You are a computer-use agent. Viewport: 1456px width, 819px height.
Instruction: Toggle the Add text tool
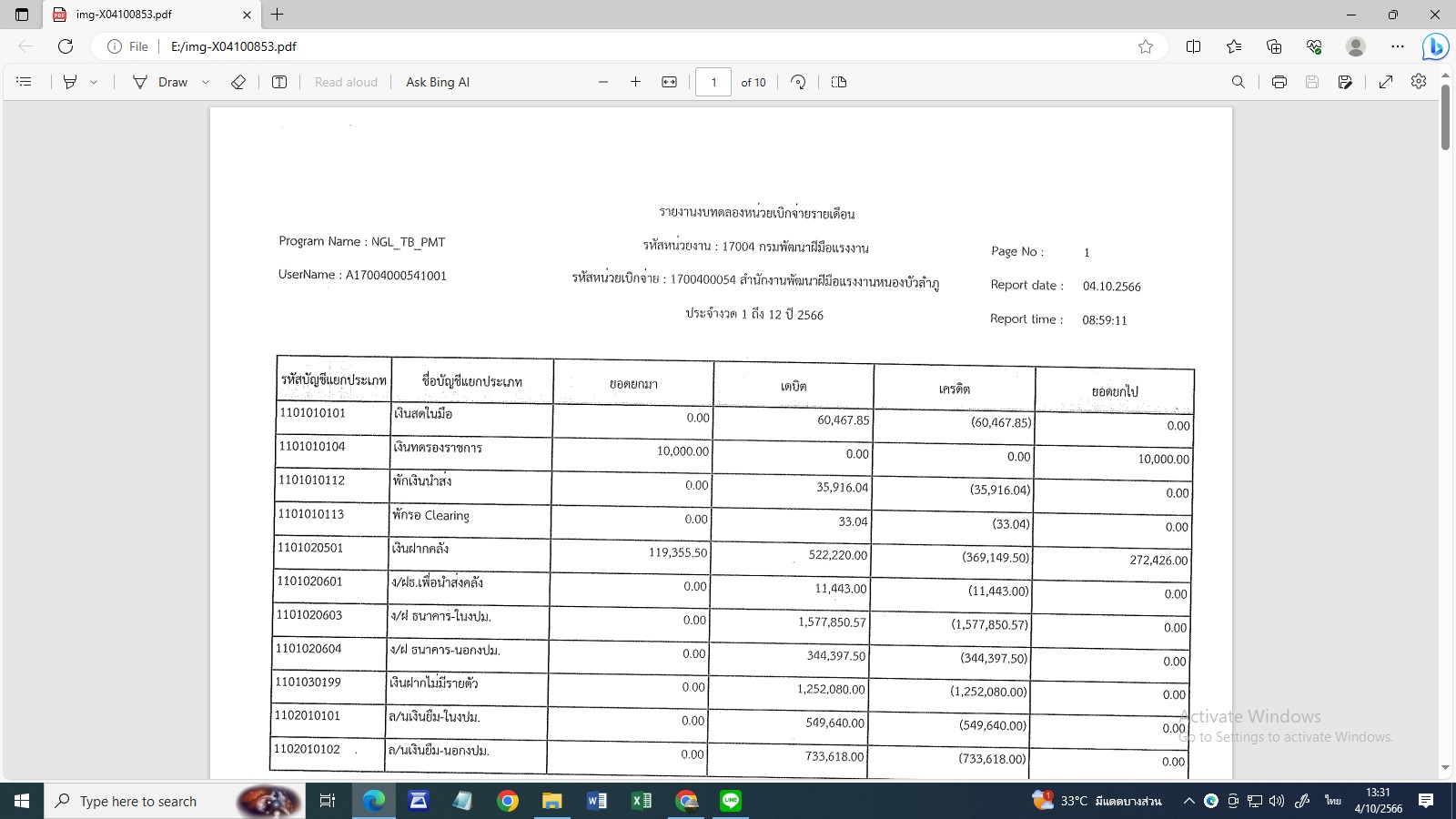(279, 82)
